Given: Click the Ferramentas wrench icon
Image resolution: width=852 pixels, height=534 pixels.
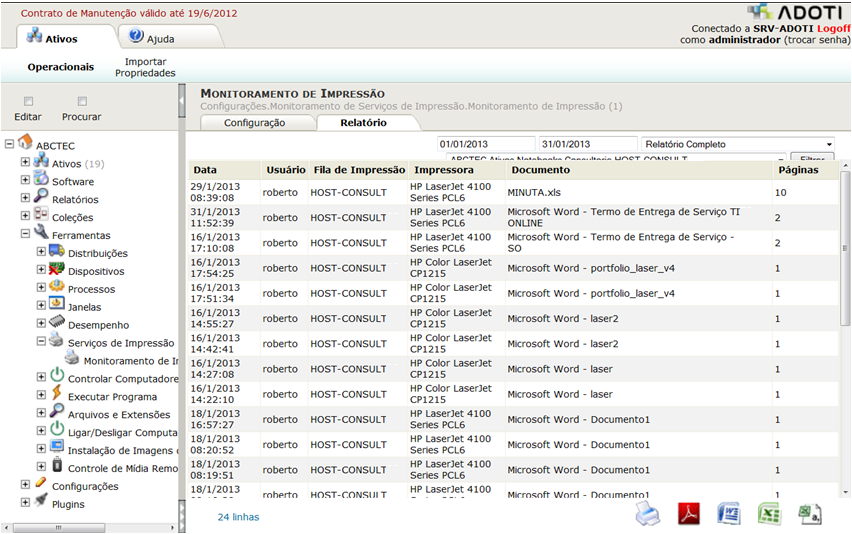Looking at the screenshot, I should click(41, 233).
